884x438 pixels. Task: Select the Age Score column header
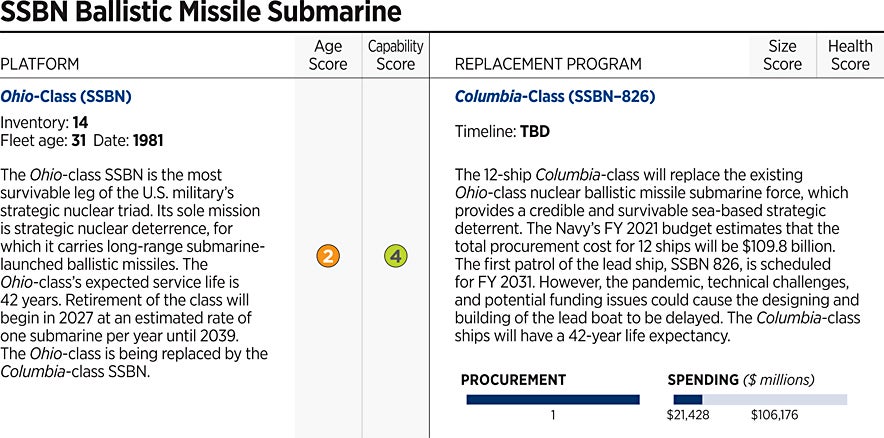329,55
